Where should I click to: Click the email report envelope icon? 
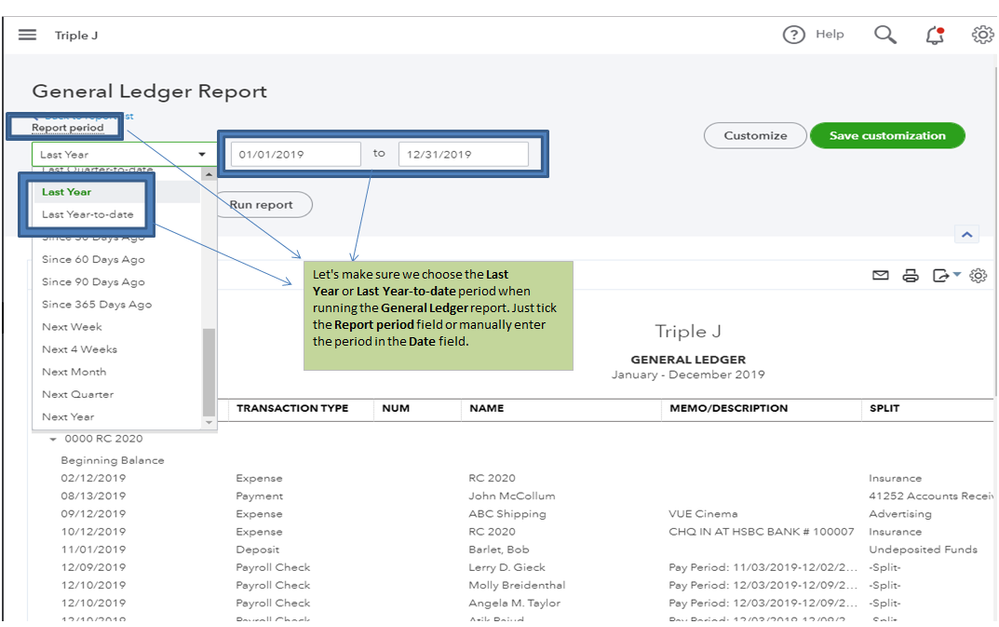pos(880,276)
